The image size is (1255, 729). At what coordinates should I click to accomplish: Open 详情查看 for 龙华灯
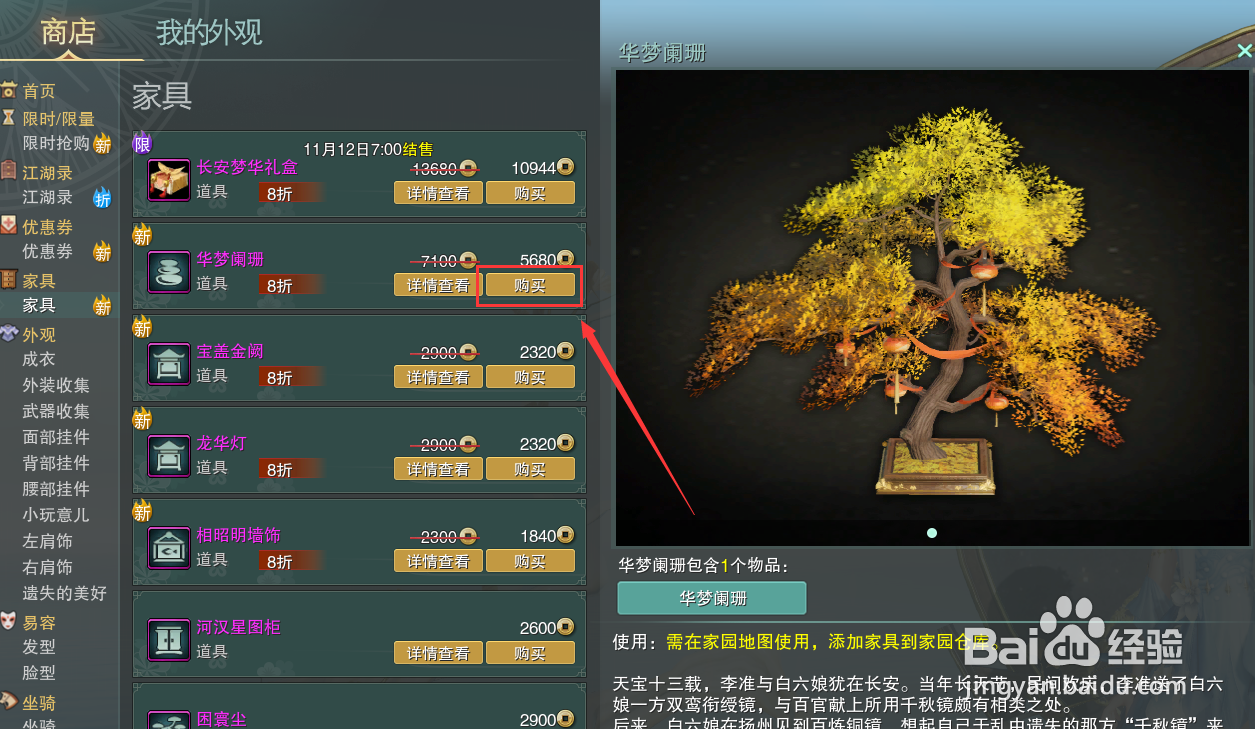(x=438, y=469)
